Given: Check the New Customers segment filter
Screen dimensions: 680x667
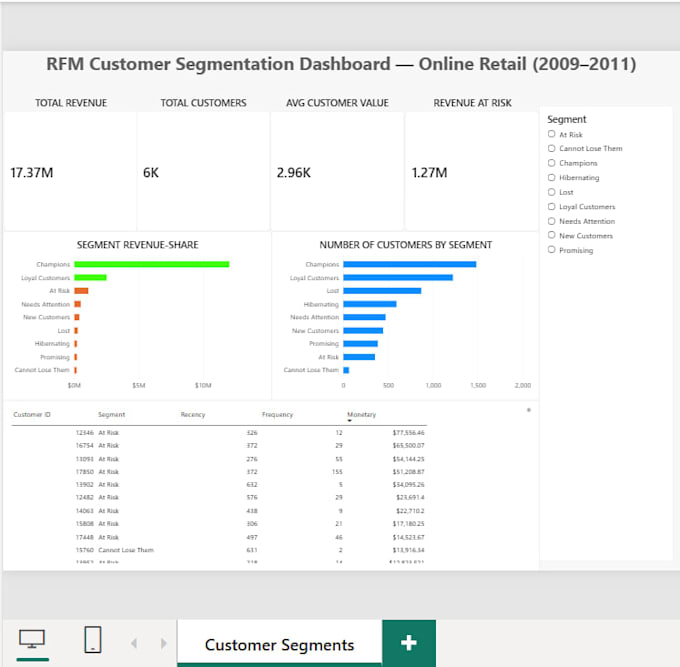Looking at the screenshot, I should pos(551,235).
